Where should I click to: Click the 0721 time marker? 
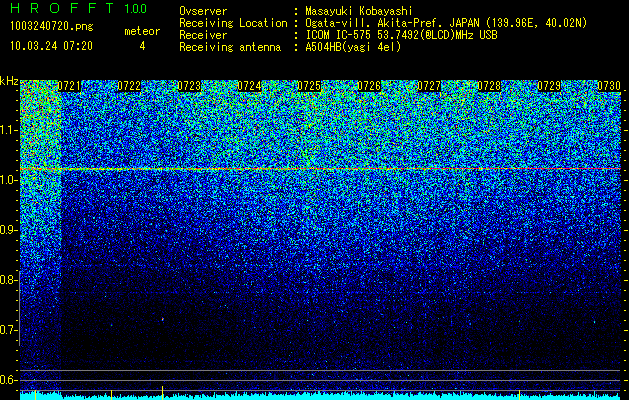pos(69,86)
